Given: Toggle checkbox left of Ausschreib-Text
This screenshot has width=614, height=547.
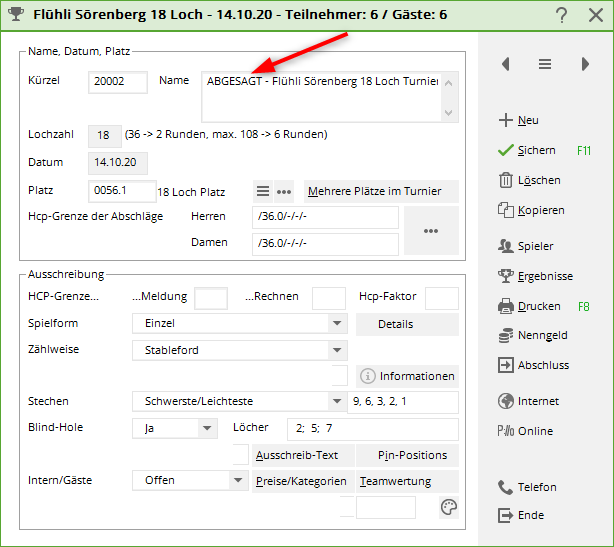Looking at the screenshot, I should [x=240, y=455].
